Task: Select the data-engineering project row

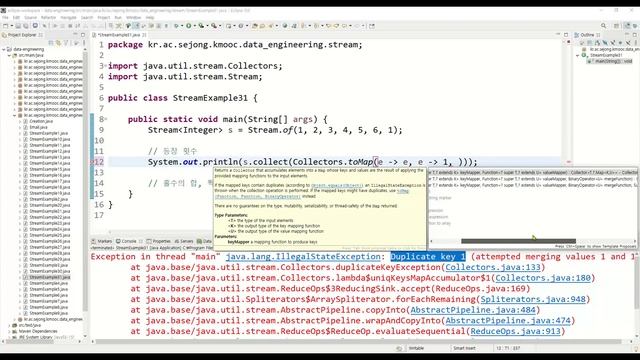Action: point(28,49)
